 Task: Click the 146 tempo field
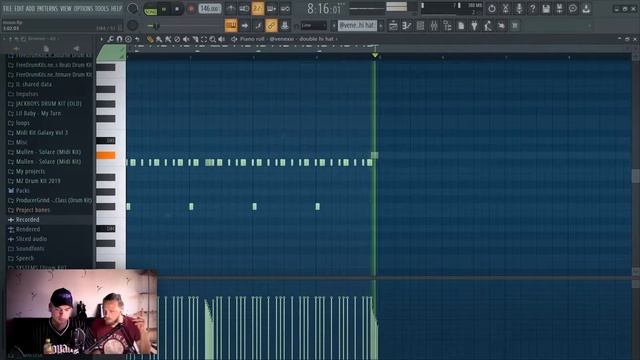click(209, 9)
